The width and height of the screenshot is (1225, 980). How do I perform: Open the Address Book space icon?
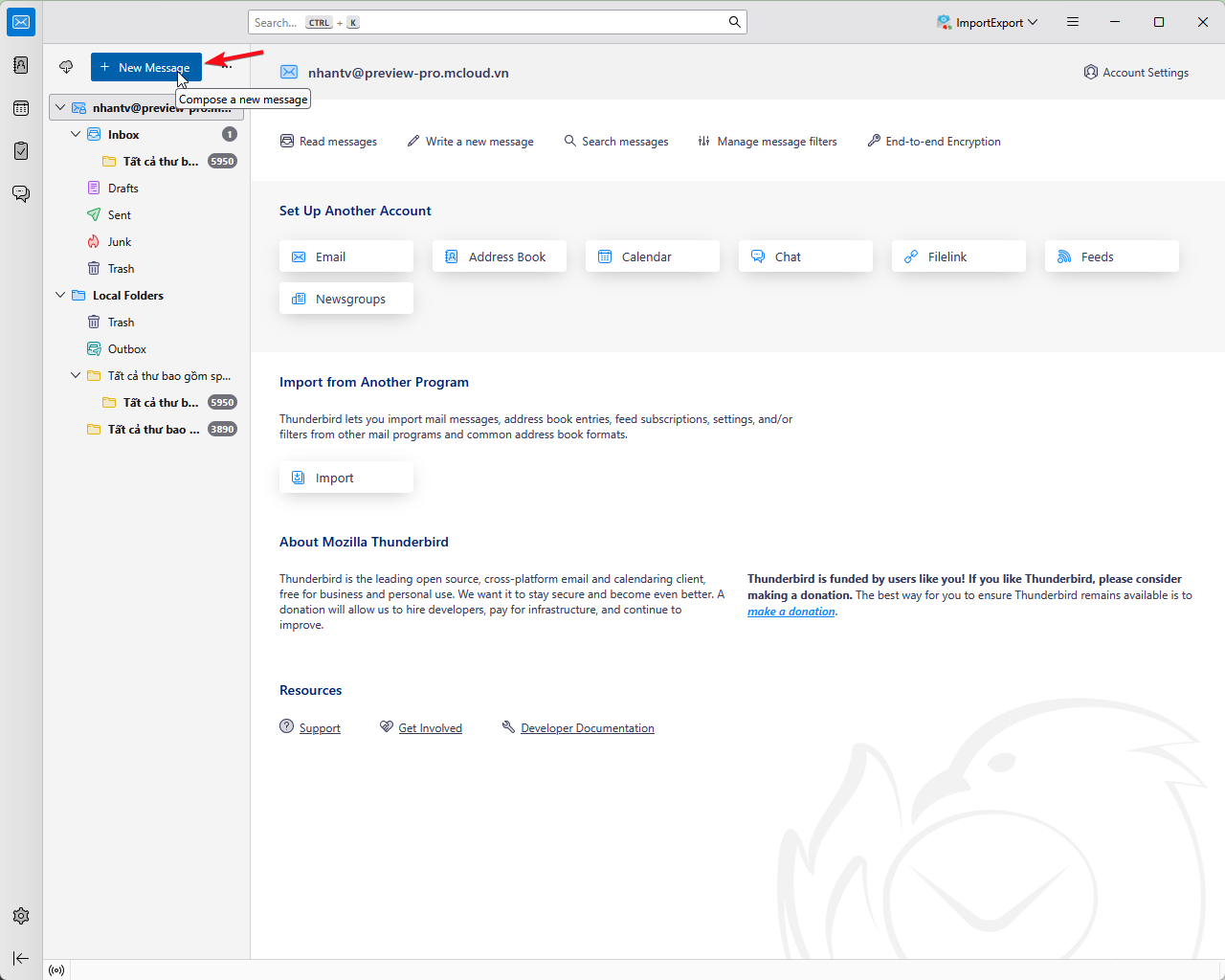(21, 65)
